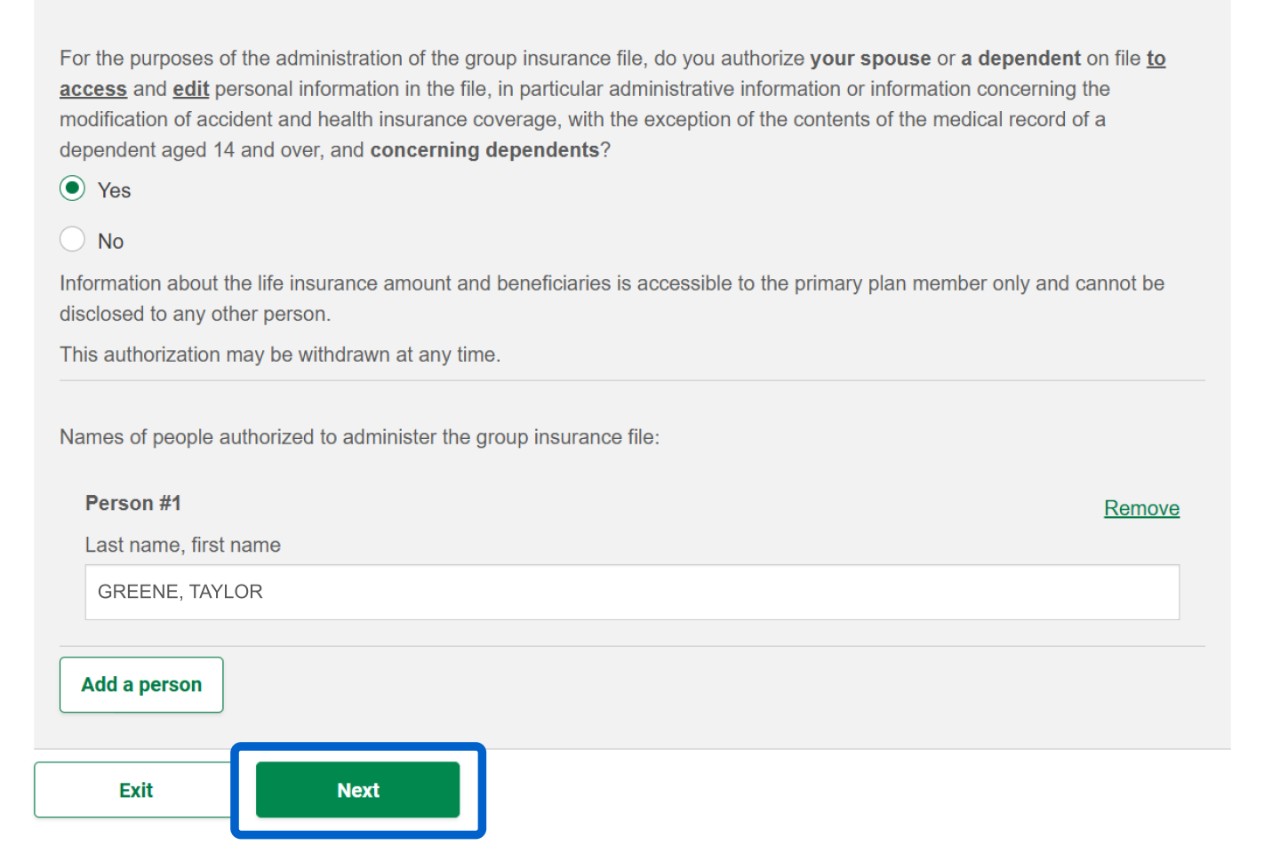Click "This authorization may be withdrawn" sentence
Viewport: 1280px width, 853px height.
(x=280, y=354)
